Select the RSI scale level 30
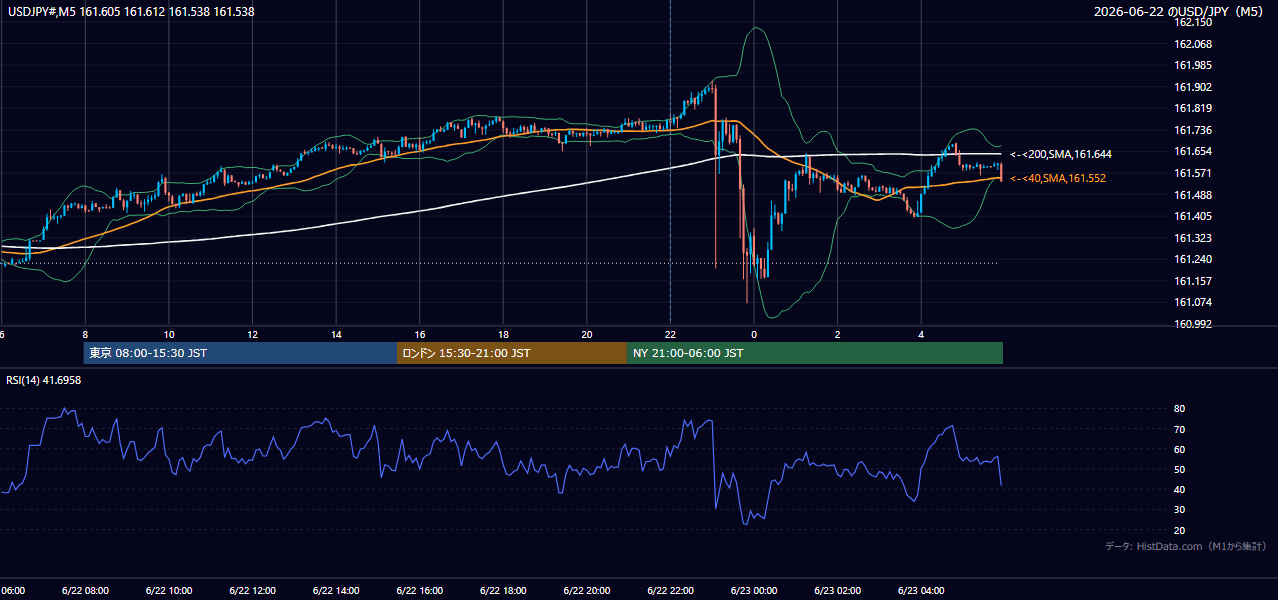The image size is (1278, 600). [x=1179, y=509]
